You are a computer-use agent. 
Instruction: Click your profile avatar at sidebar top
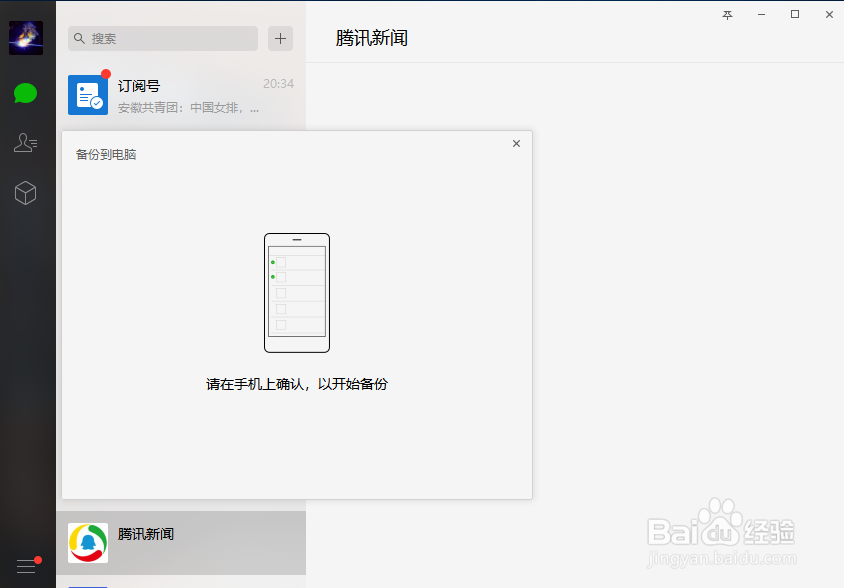[x=26, y=38]
